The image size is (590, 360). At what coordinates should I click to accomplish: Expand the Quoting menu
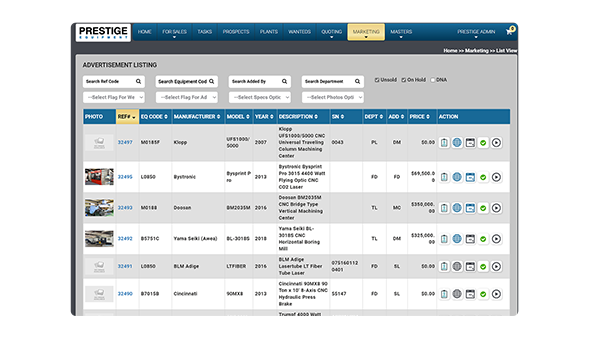(331, 32)
